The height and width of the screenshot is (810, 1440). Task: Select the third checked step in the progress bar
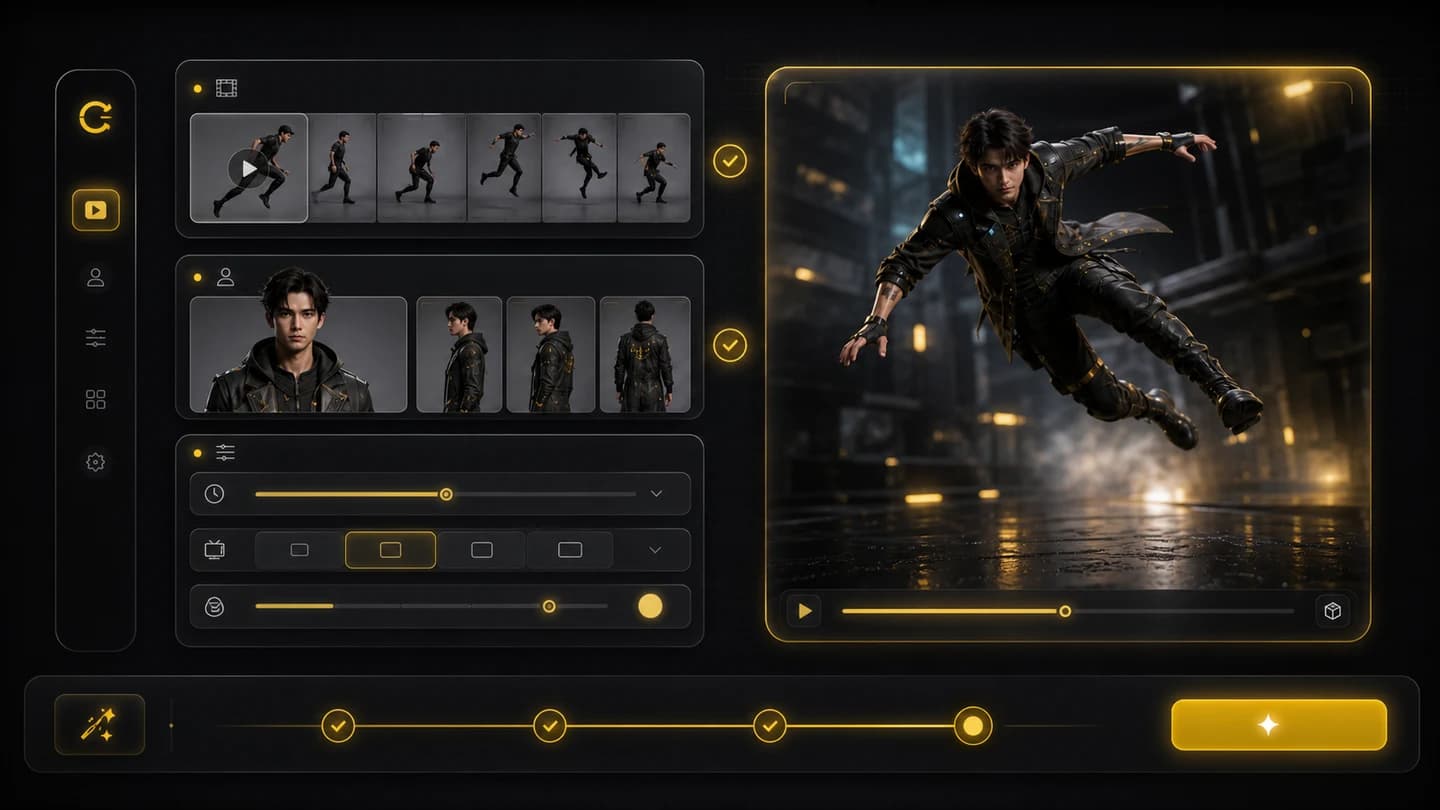click(x=769, y=726)
